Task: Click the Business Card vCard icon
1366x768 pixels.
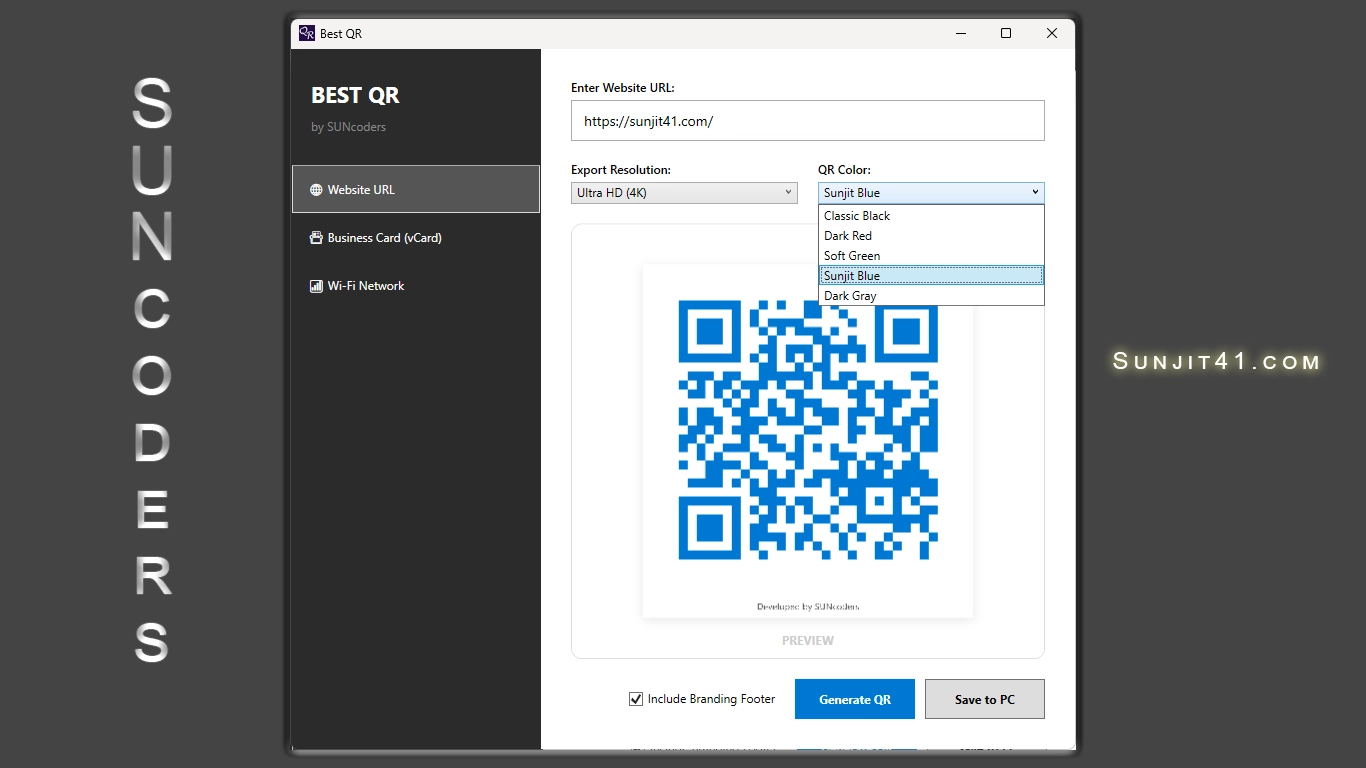Action: coord(316,238)
